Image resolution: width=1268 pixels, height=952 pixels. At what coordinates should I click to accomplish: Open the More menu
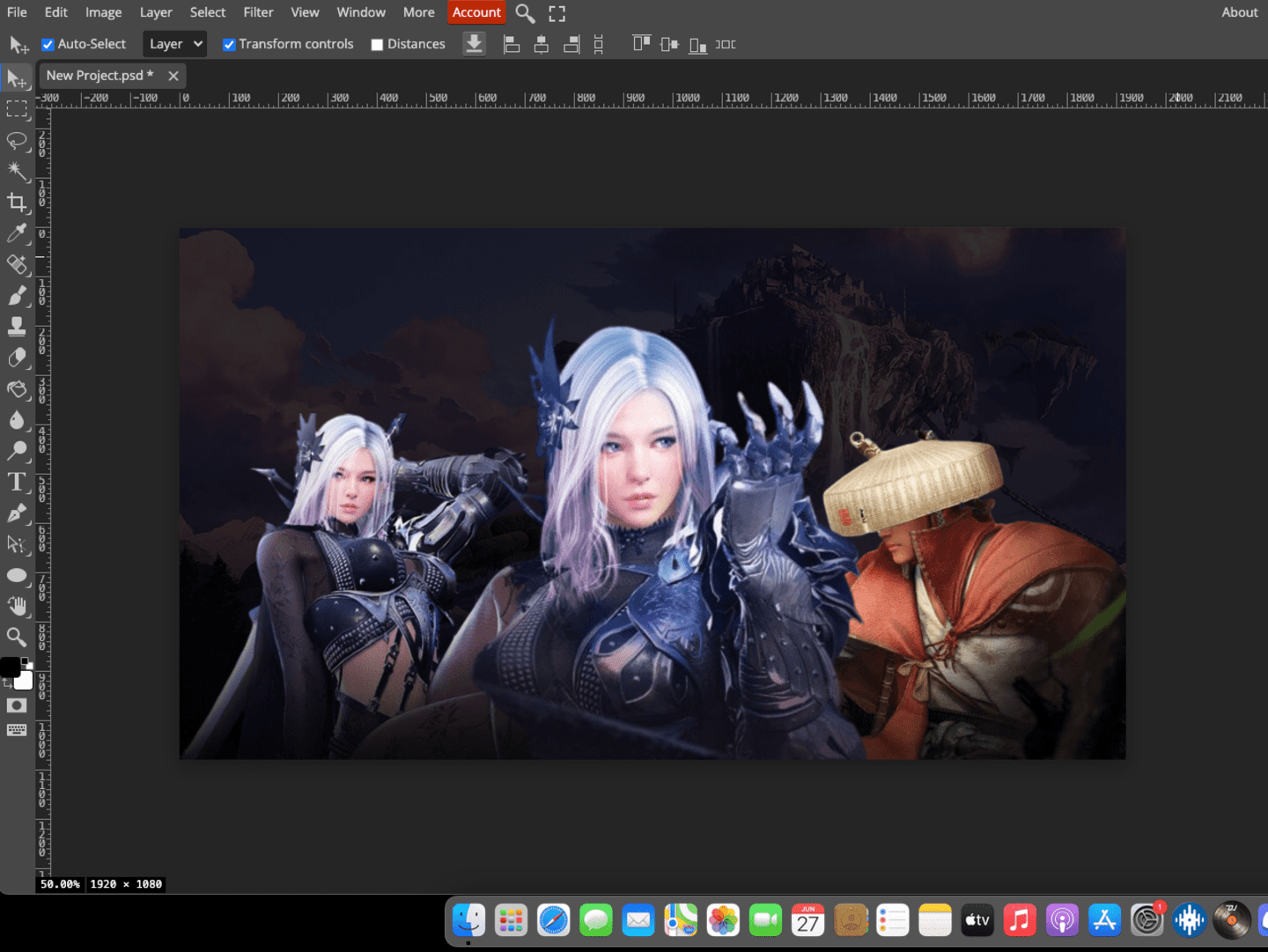pyautogui.click(x=419, y=12)
